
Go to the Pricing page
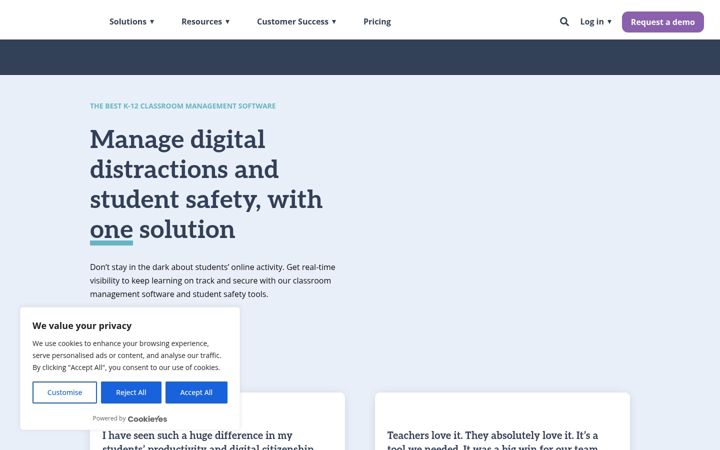click(377, 22)
